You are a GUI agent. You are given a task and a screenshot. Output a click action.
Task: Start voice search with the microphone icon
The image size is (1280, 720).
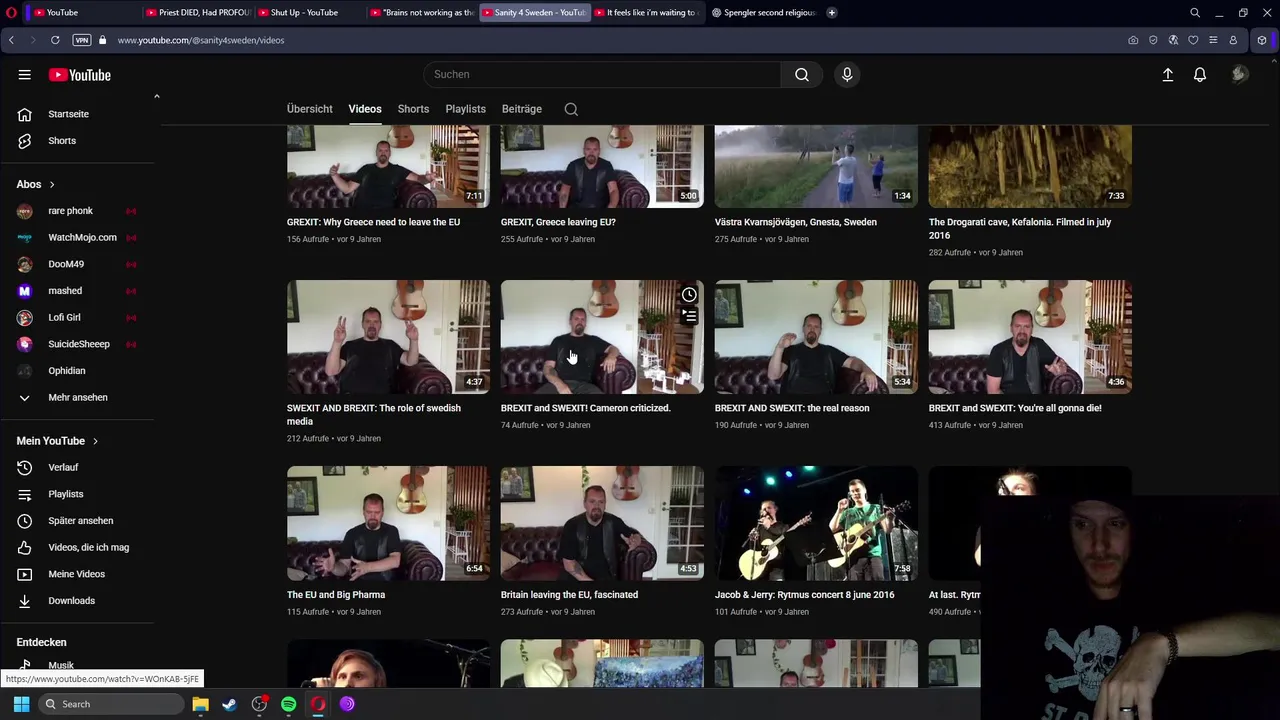(x=847, y=74)
